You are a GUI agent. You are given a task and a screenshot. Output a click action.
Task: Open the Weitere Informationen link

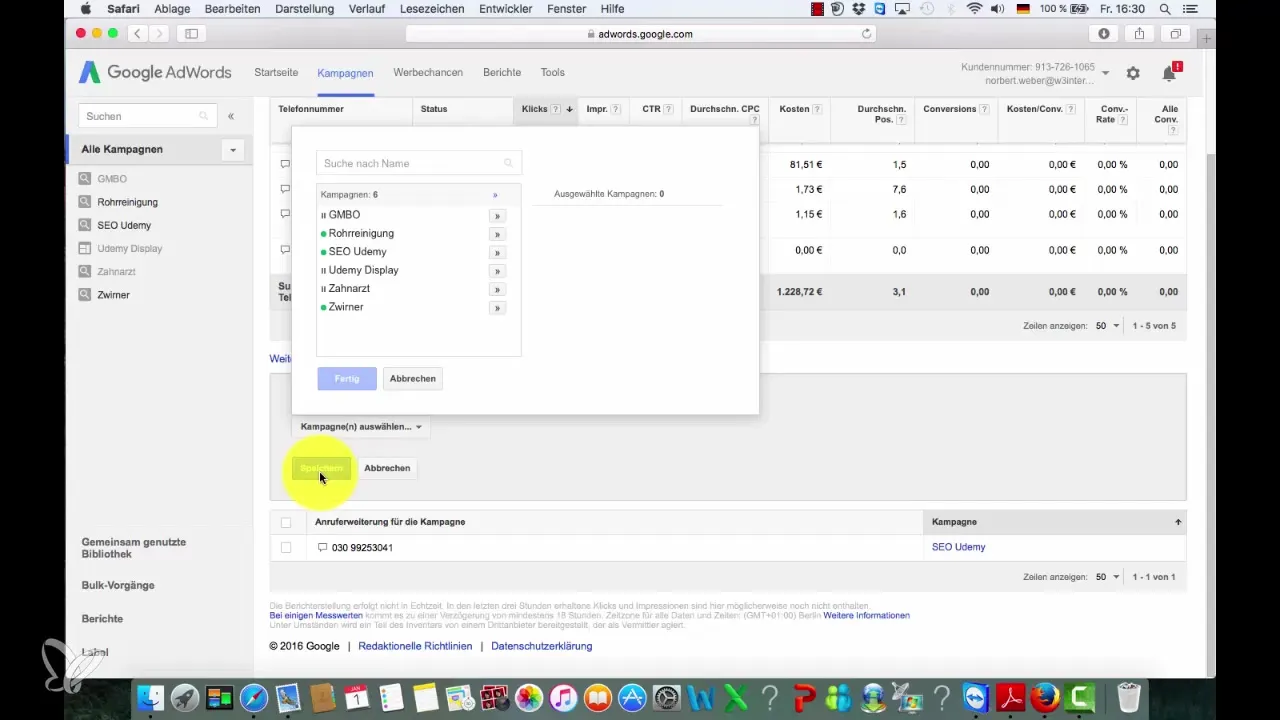click(866, 615)
